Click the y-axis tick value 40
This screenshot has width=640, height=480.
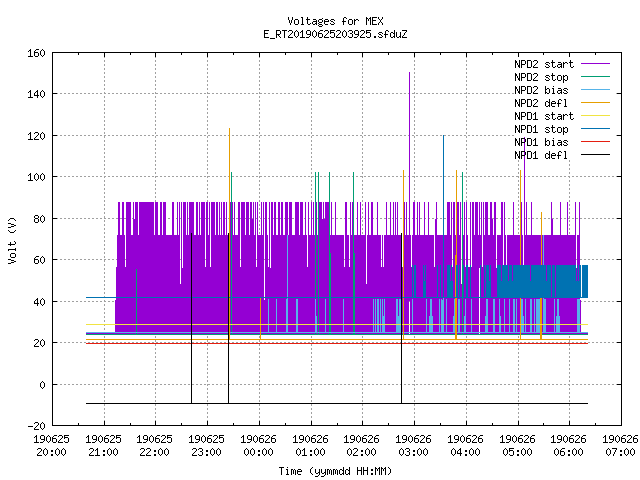coord(39,302)
